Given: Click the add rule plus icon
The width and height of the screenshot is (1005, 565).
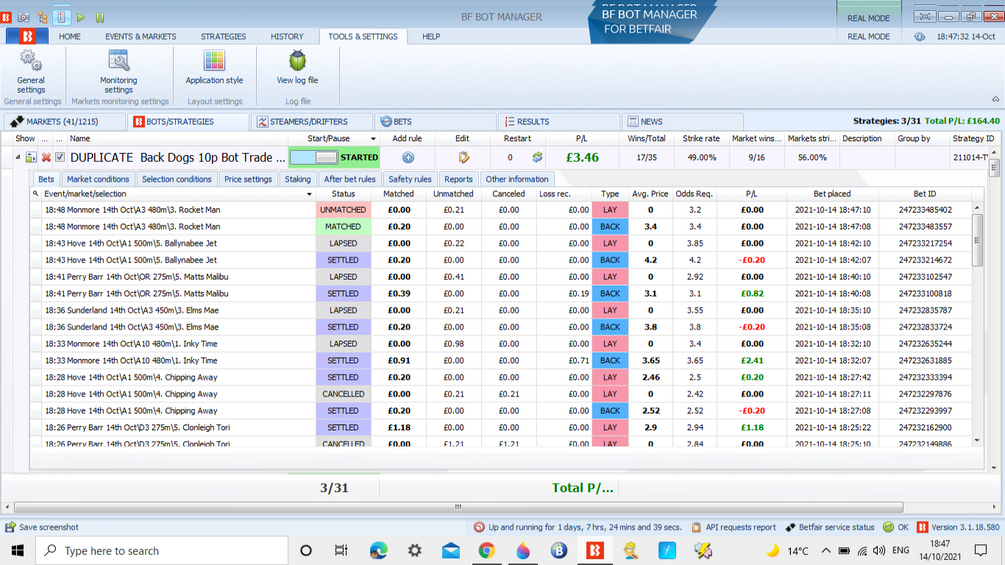Looking at the screenshot, I should pos(408,157).
